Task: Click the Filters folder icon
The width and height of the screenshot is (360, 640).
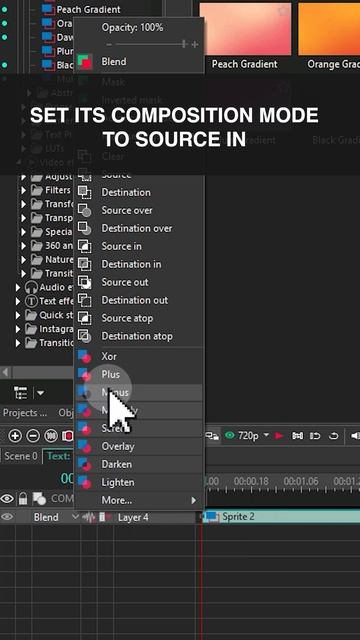Action: tap(37, 190)
